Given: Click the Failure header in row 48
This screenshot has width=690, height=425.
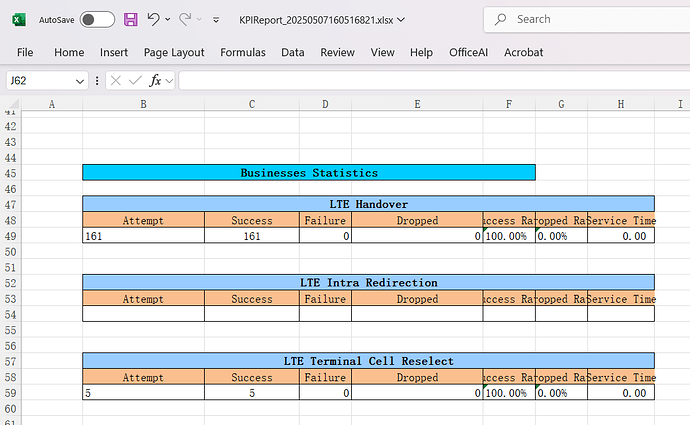Looking at the screenshot, I should click(x=325, y=220).
